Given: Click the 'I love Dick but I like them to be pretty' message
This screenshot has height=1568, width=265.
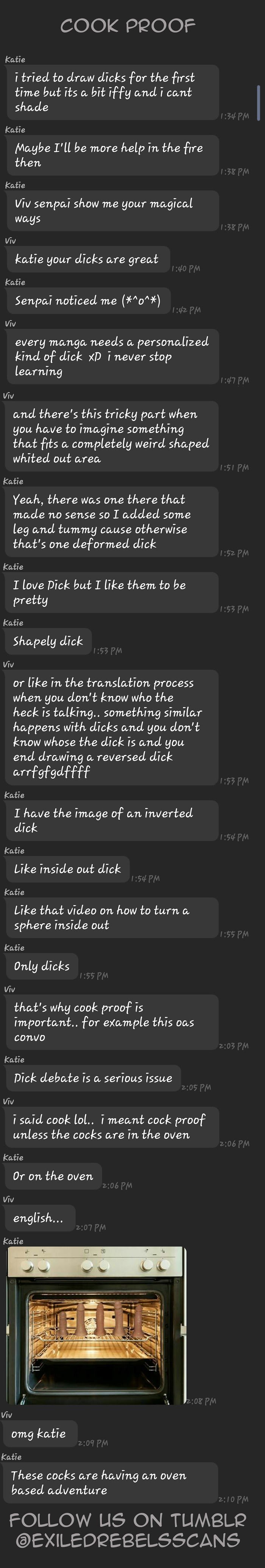Looking at the screenshot, I should tap(111, 592).
